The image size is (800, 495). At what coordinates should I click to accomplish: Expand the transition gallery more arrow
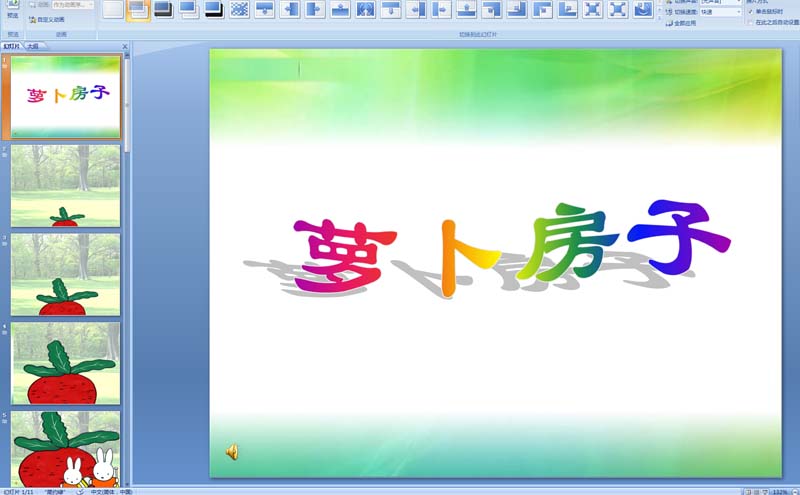coord(659,17)
